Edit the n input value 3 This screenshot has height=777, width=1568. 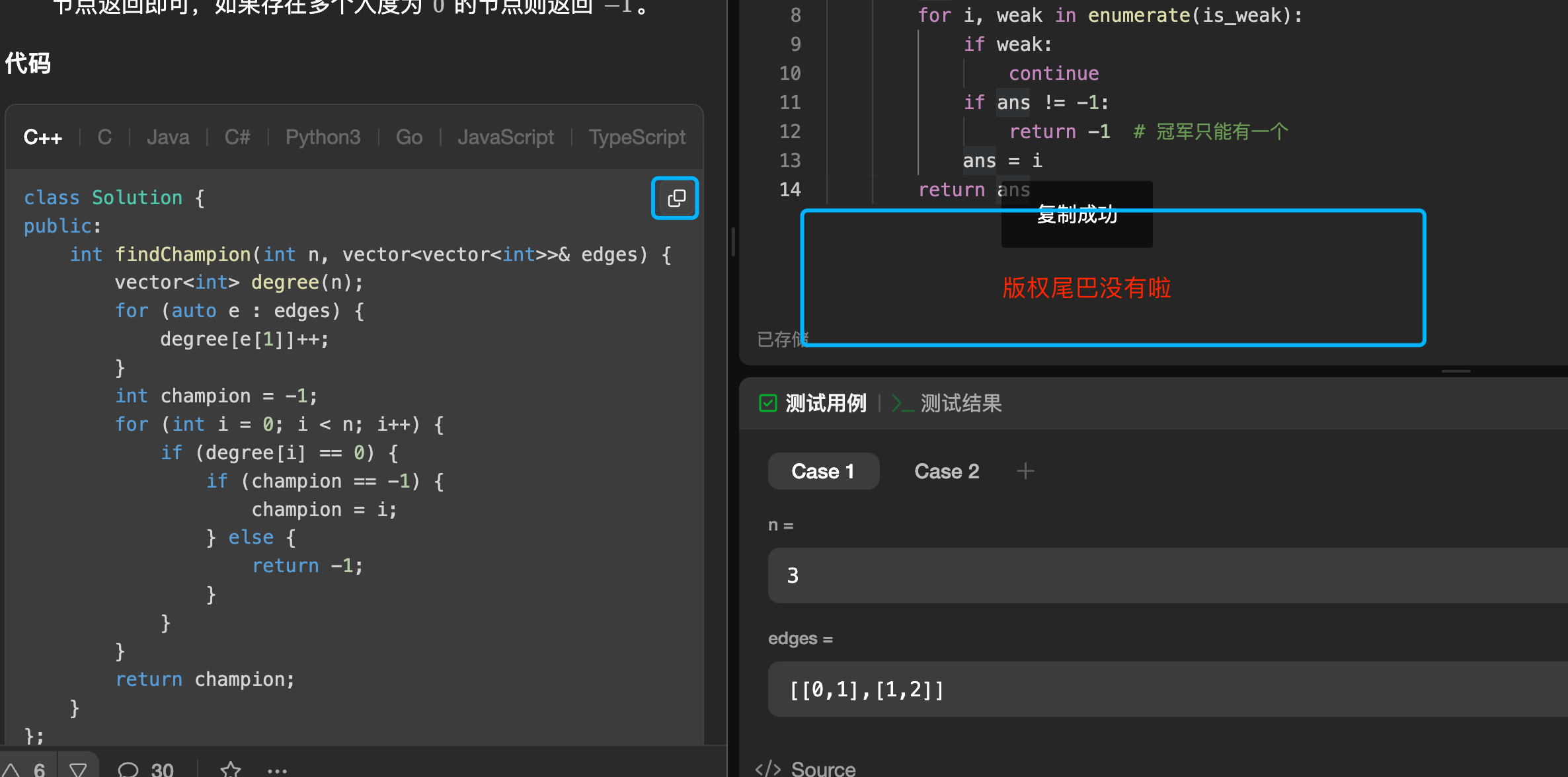1167,575
